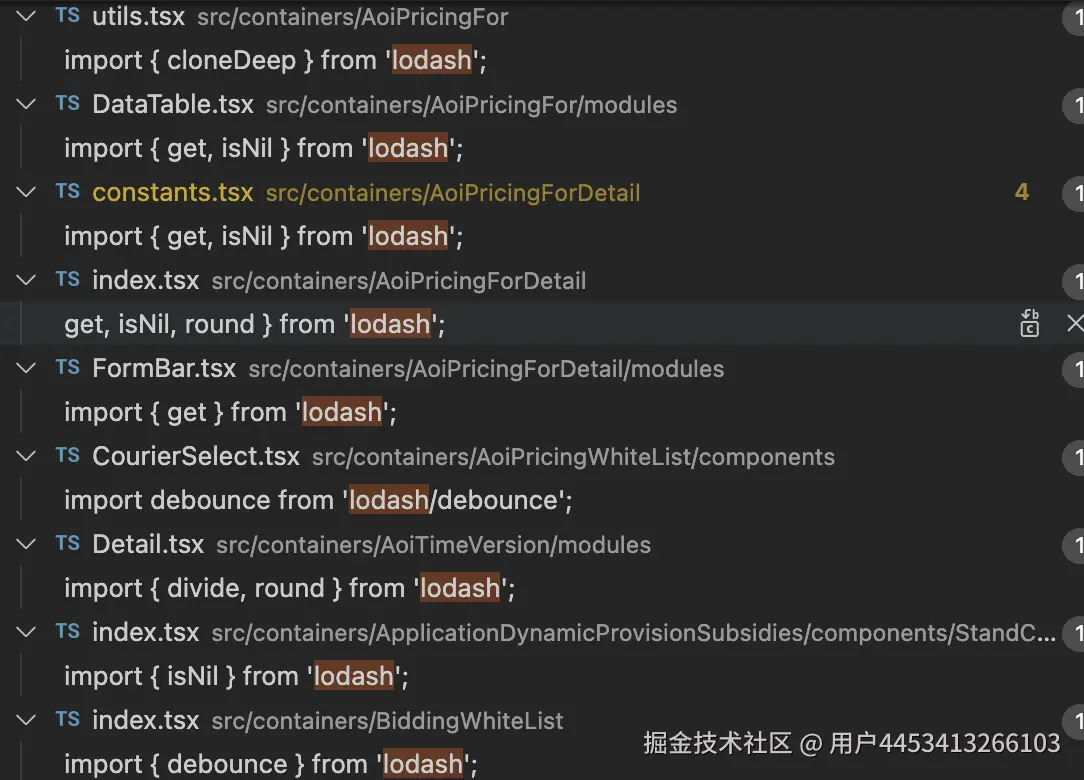Screen dimensions: 1084x780
Task: Click the replace icon on the highlighted match
Action: 1029,323
